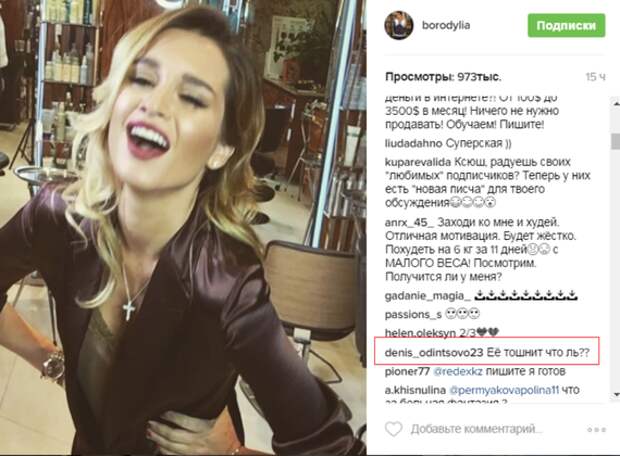Open pioner77 commenter profile

407,371
